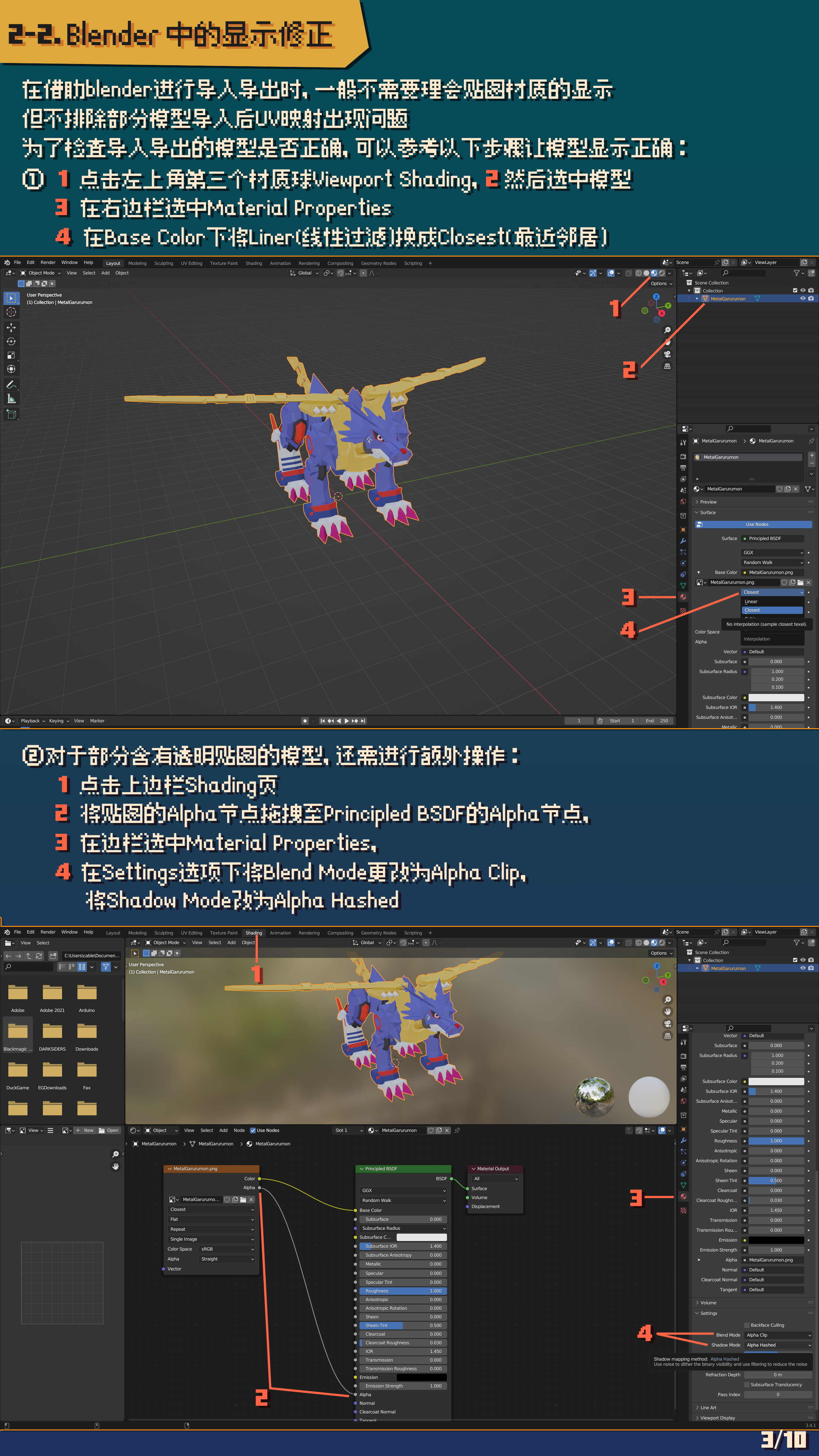Viewport: 819px width, 1456px height.
Task: Select the Add Cube tool in top Blender window
Action: (x=11, y=414)
